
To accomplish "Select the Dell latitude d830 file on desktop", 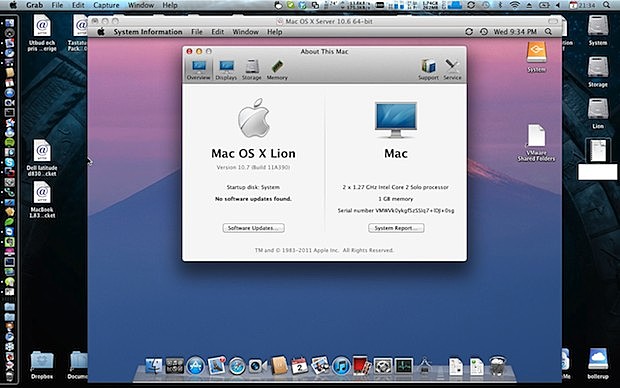I will coord(42,158).
